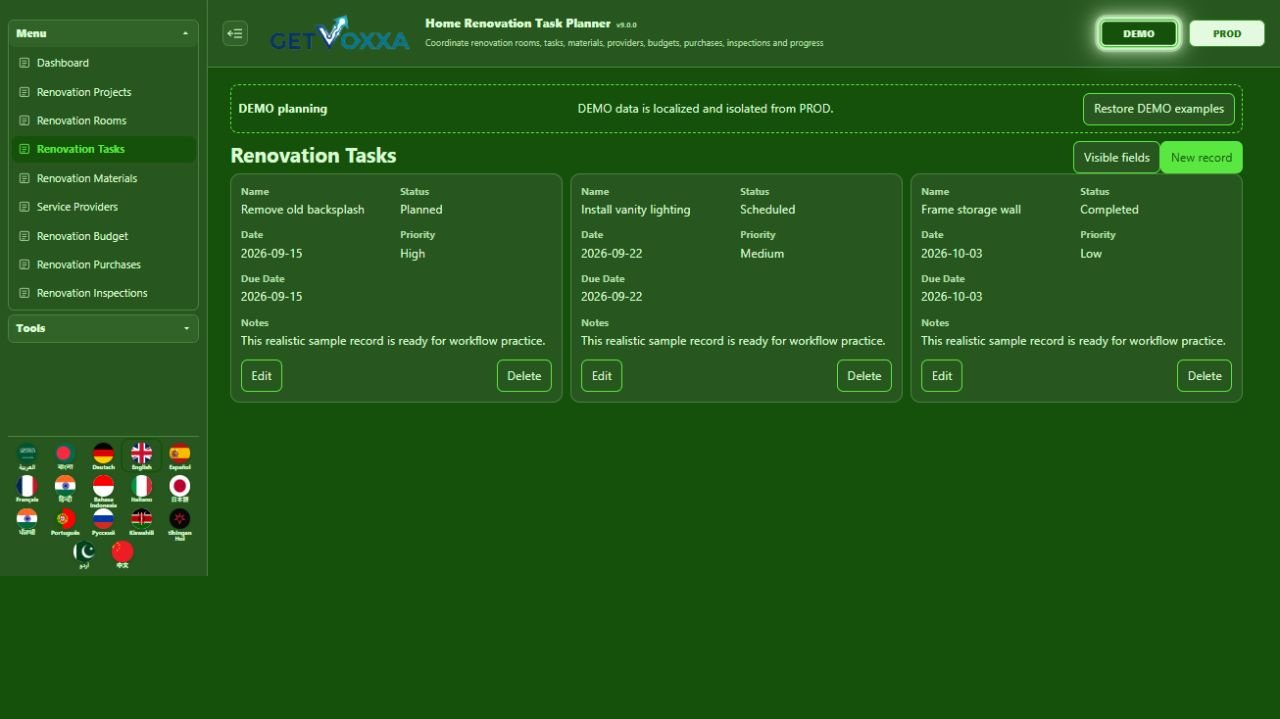
Task: Select the Urdu Pakistan flag
Action: [84, 556]
